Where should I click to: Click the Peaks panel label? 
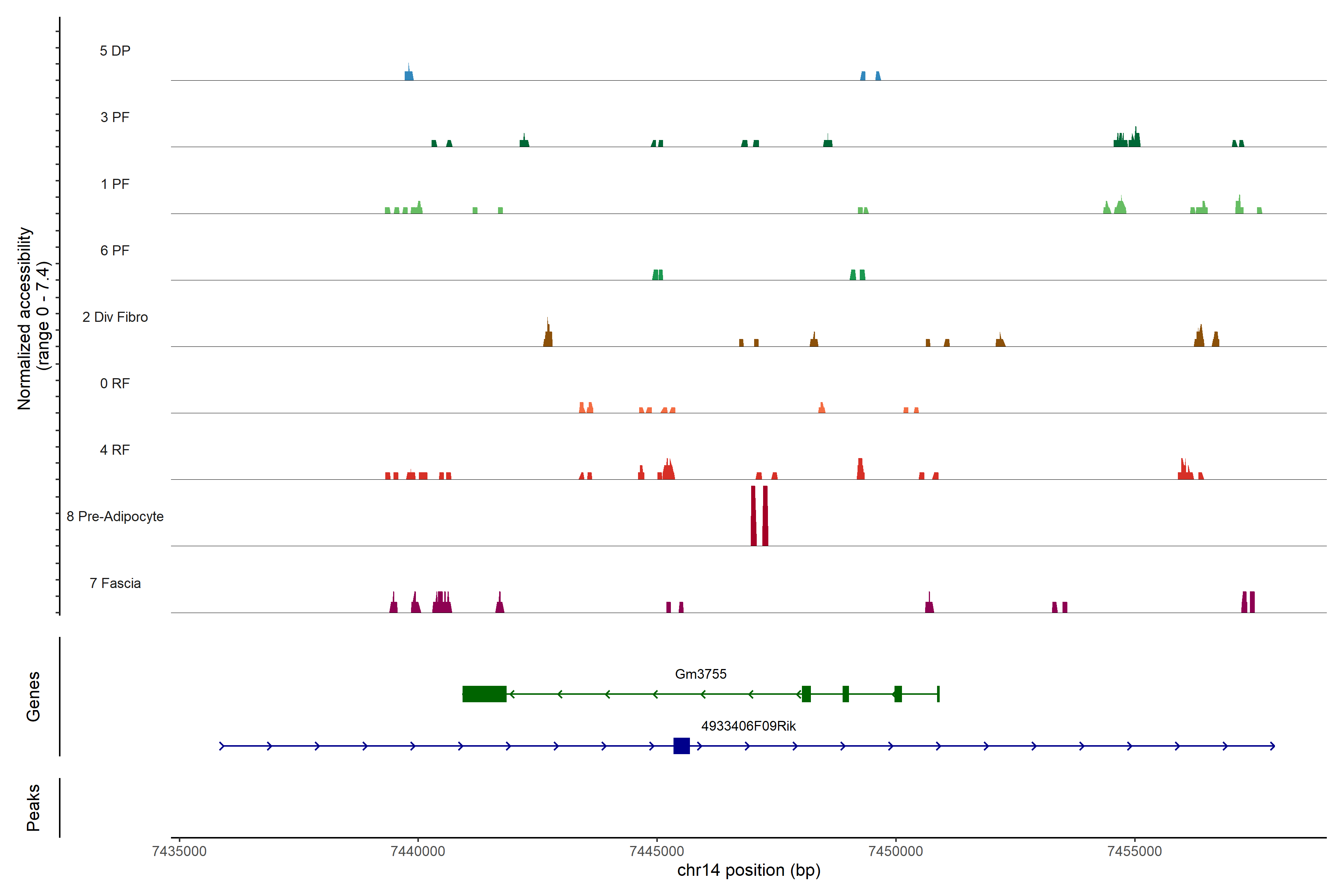tap(33, 807)
